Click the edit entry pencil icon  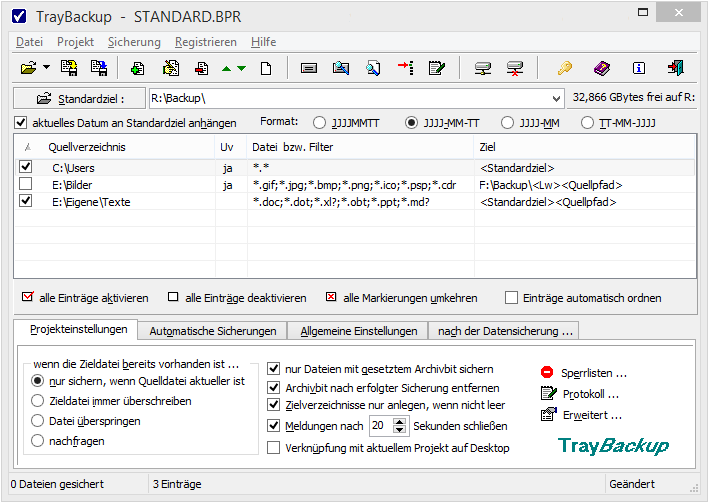[171, 68]
